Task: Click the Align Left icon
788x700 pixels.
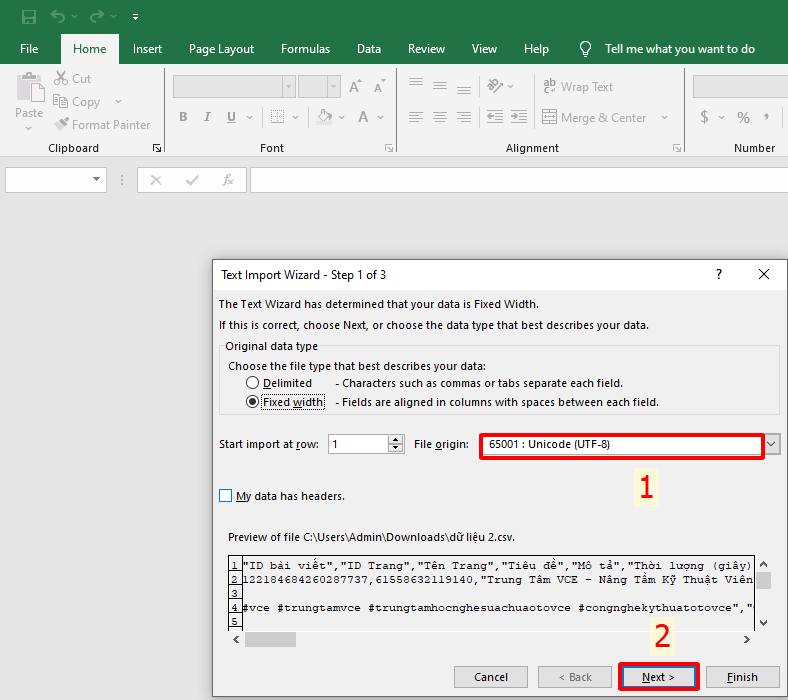Action: (416, 117)
